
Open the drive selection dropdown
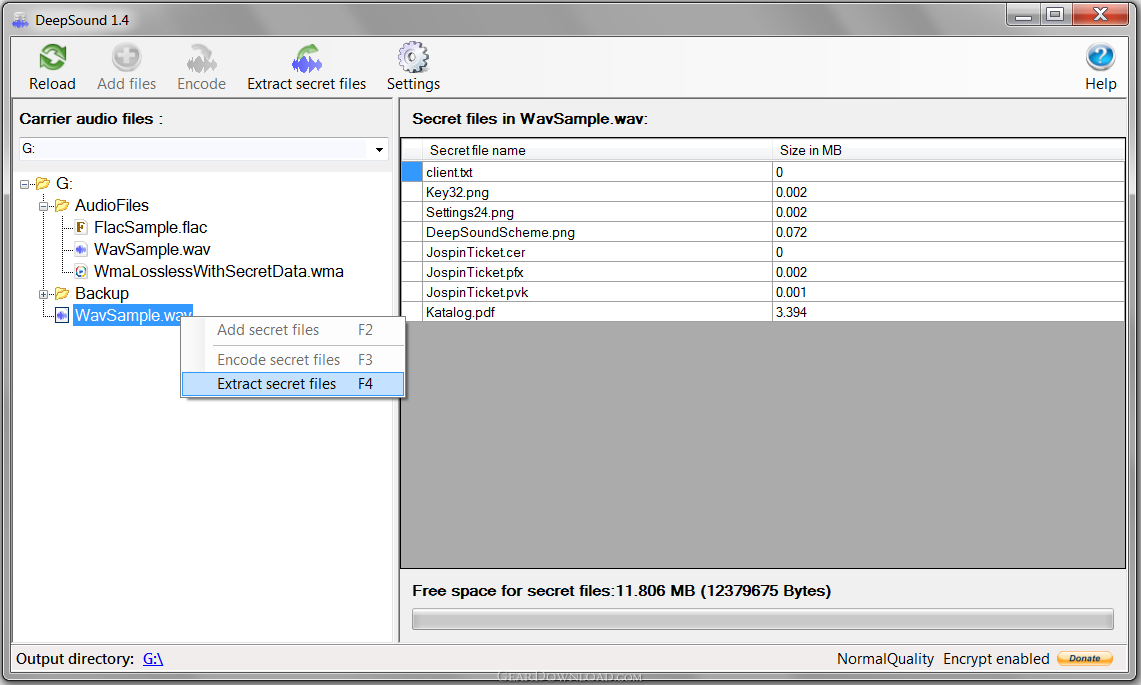click(x=380, y=150)
